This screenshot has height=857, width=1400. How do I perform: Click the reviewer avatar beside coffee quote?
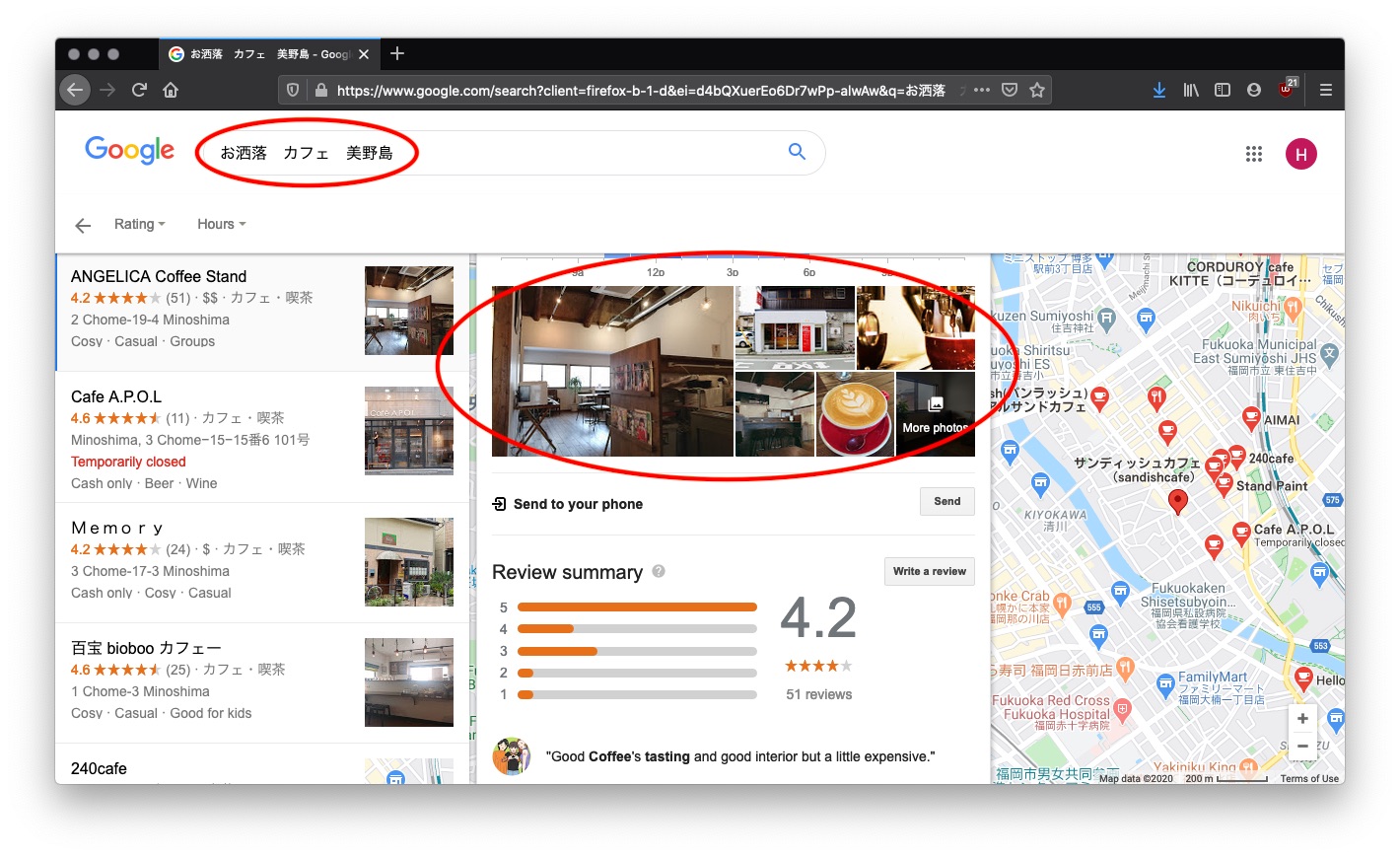(511, 756)
